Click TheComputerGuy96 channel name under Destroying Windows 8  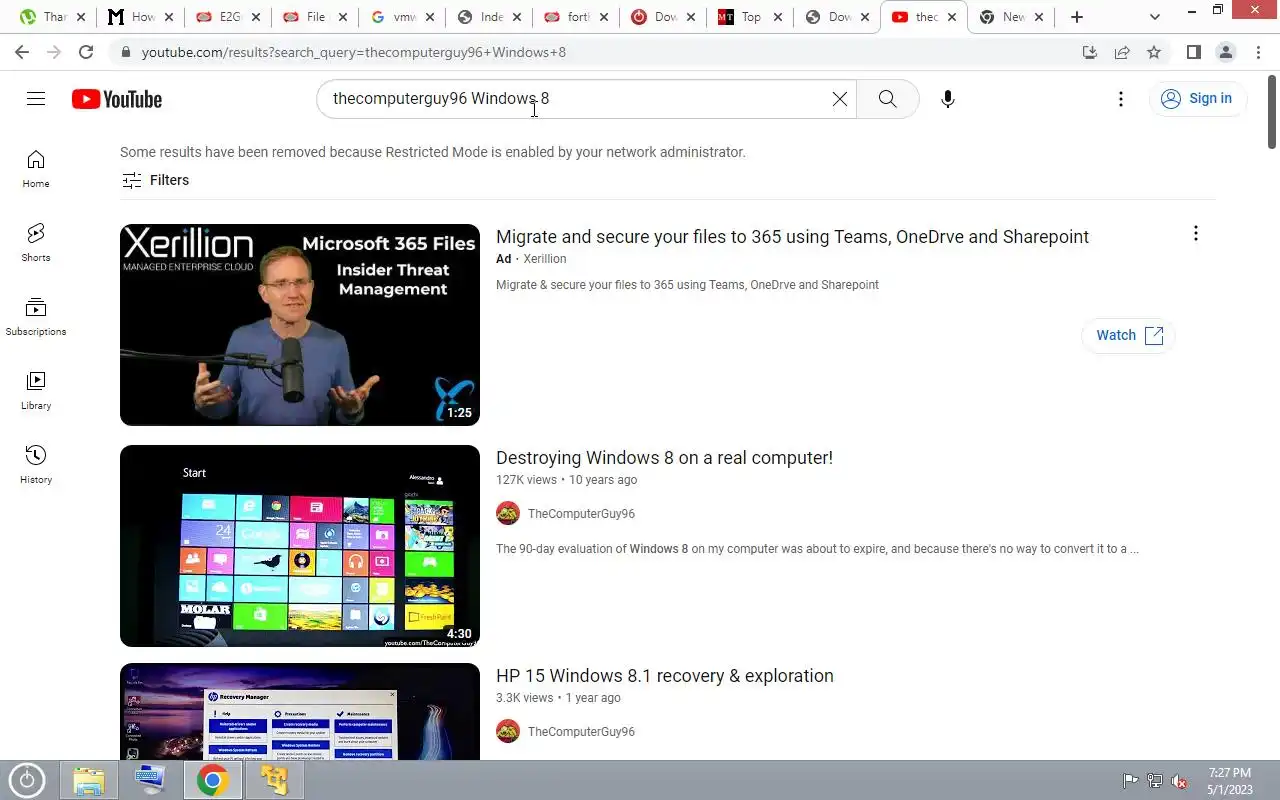coord(581,514)
